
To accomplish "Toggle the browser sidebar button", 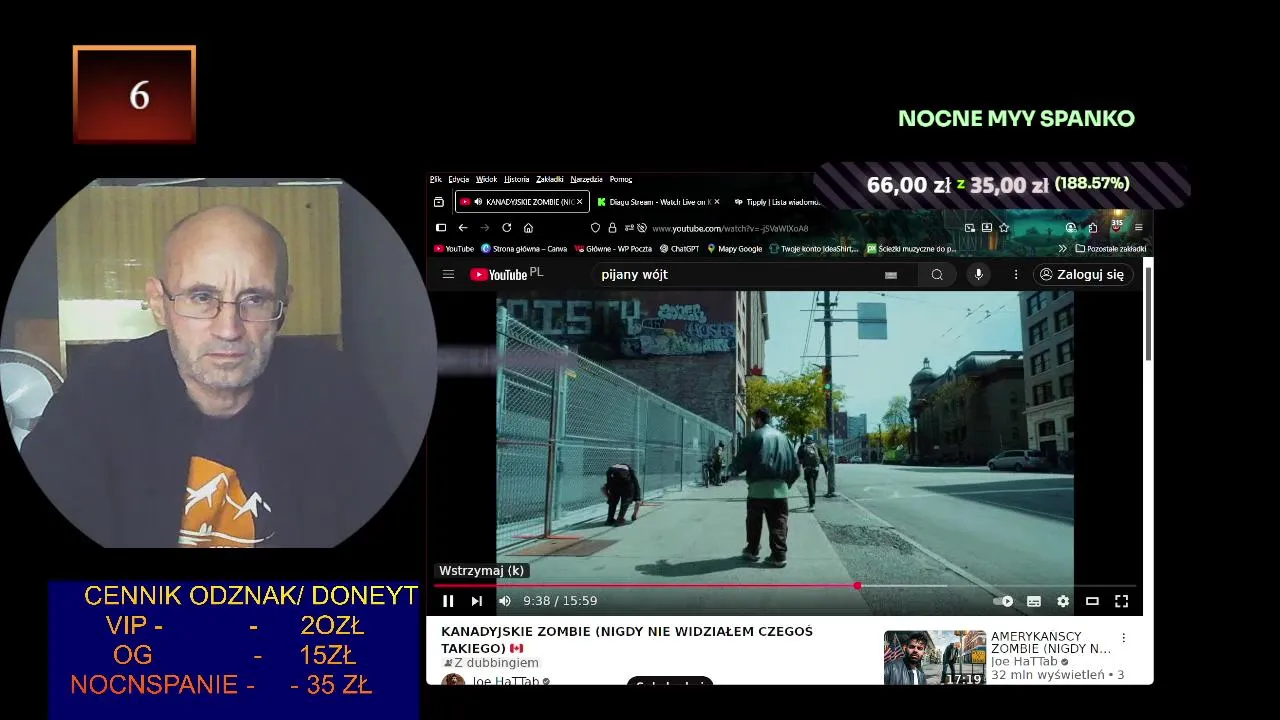I will tap(441, 228).
